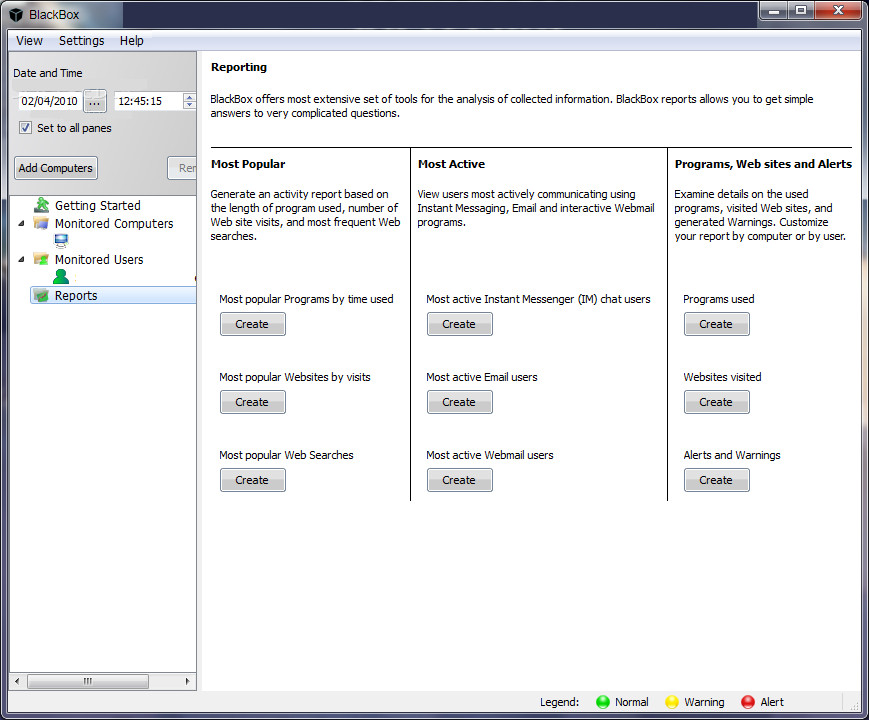
Task: Select the computer icon under Monitored Computers
Action: click(x=61, y=241)
